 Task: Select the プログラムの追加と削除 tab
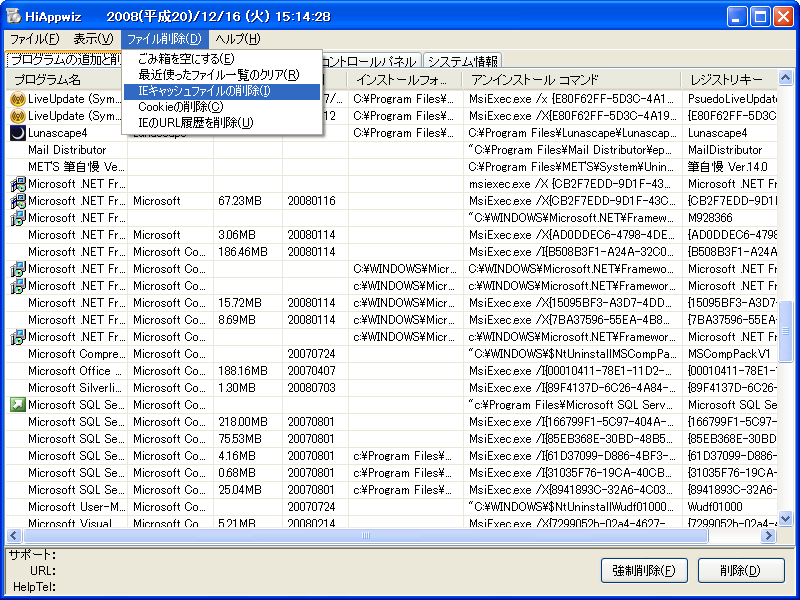pos(65,60)
